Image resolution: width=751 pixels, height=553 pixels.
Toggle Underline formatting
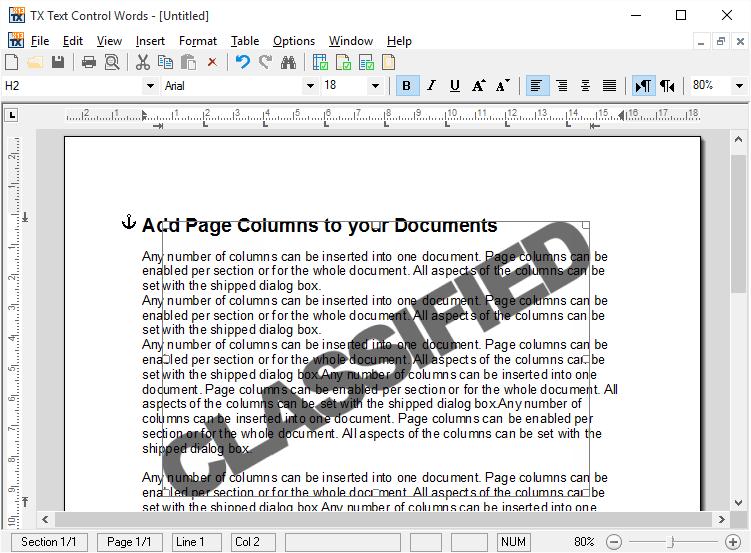click(x=455, y=86)
